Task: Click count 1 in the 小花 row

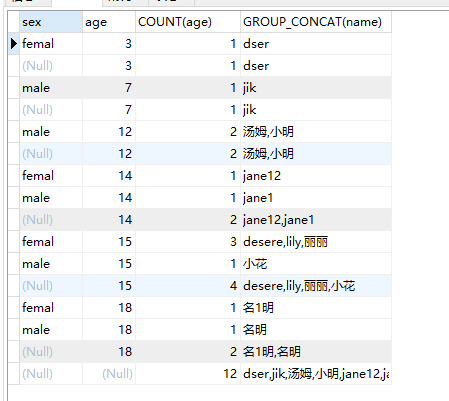Action: pos(188,264)
